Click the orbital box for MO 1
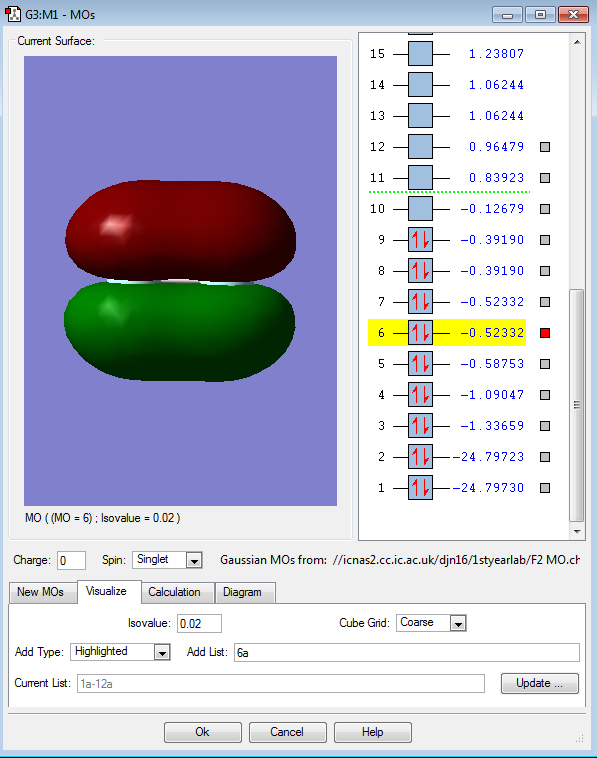 tap(420, 488)
